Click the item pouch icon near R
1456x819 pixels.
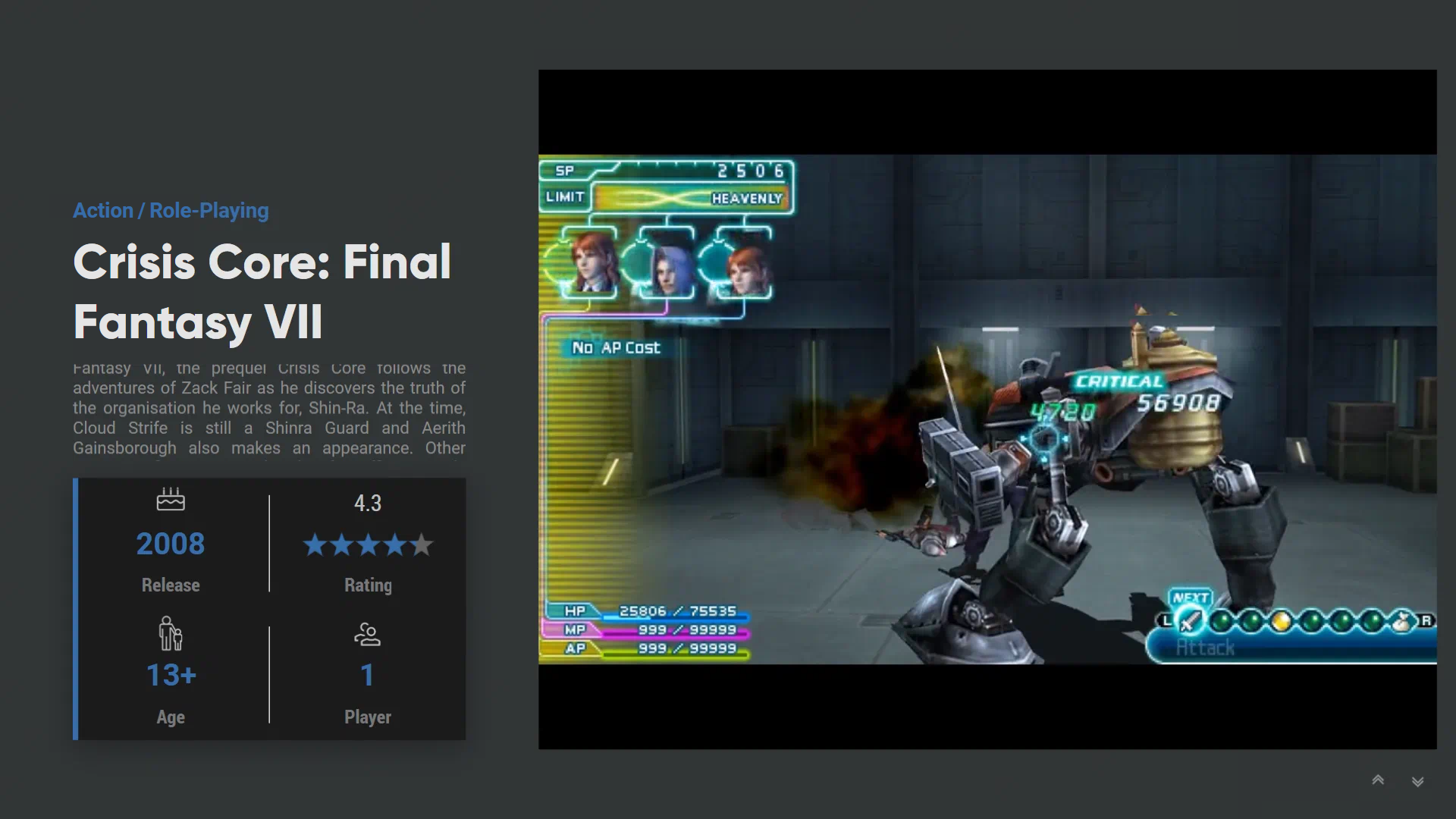click(1402, 621)
